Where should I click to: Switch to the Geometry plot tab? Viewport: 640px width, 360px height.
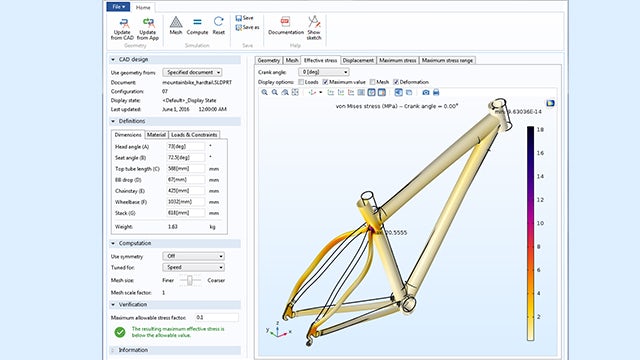pyautogui.click(x=269, y=60)
